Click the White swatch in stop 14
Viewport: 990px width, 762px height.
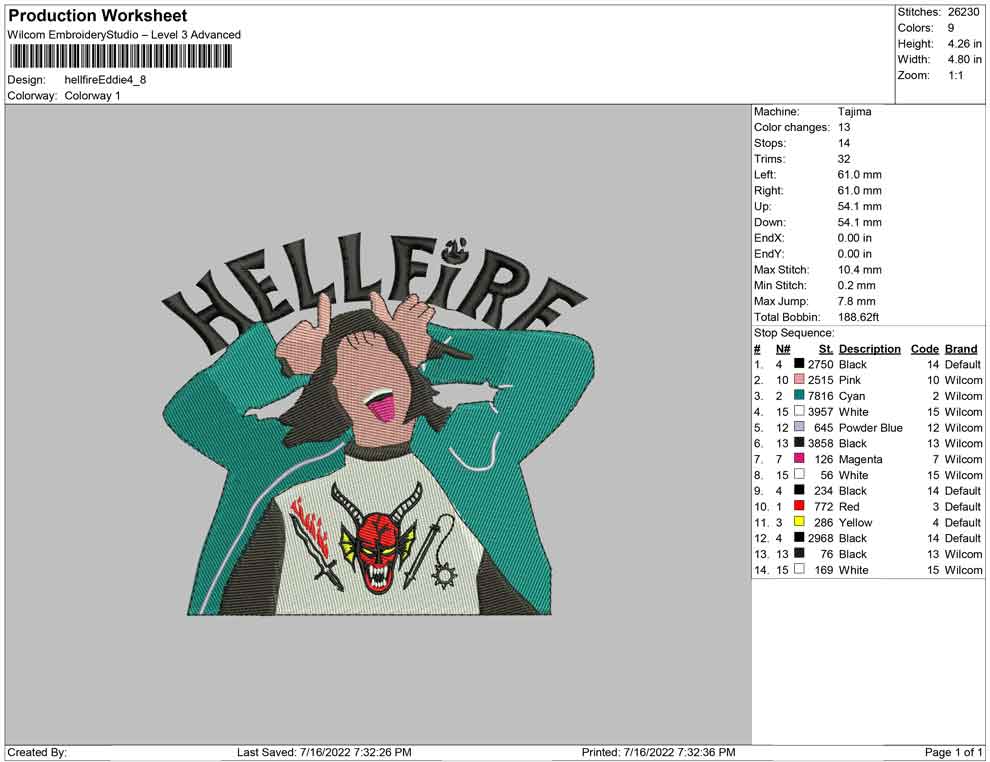click(799, 569)
